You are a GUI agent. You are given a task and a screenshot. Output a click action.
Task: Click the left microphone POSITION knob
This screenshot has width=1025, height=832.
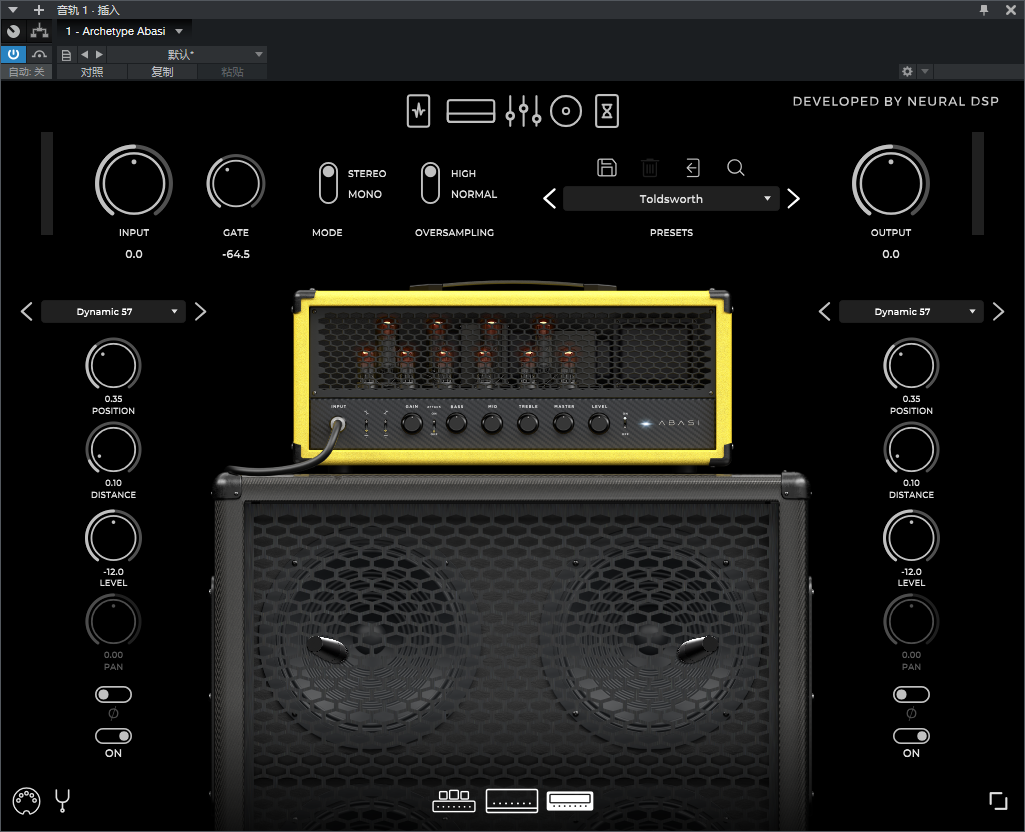[113, 365]
